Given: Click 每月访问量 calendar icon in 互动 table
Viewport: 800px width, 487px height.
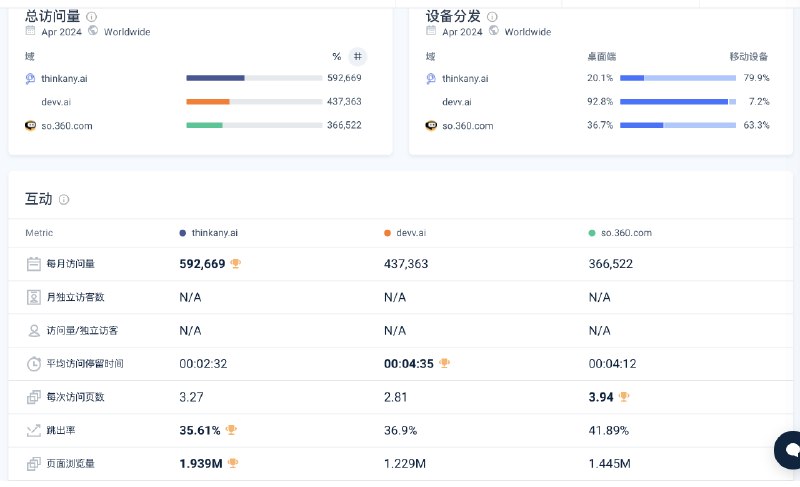Looking at the screenshot, I should pyautogui.click(x=34, y=264).
